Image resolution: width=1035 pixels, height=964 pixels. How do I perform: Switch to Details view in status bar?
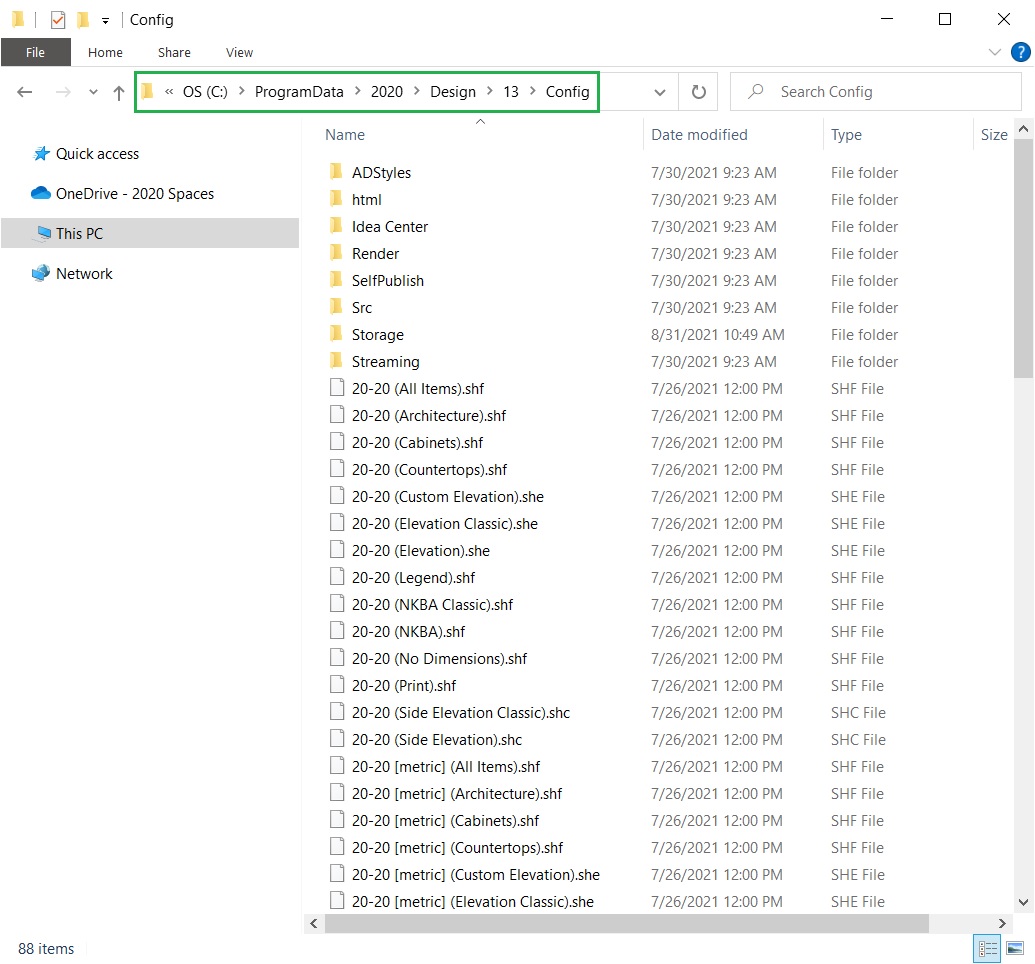pos(987,949)
